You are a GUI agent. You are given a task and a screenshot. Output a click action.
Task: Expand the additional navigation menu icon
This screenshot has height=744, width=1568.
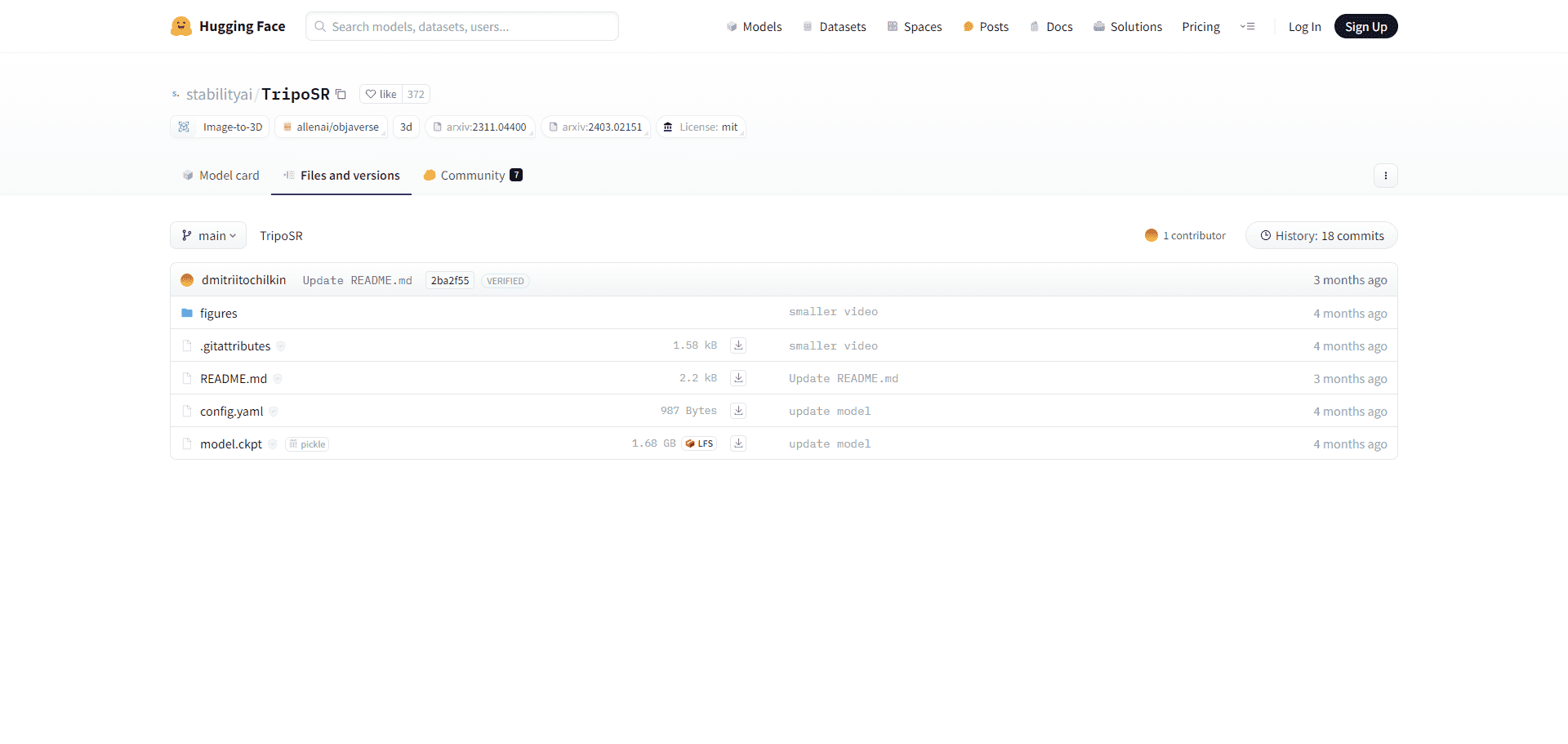point(1247,26)
